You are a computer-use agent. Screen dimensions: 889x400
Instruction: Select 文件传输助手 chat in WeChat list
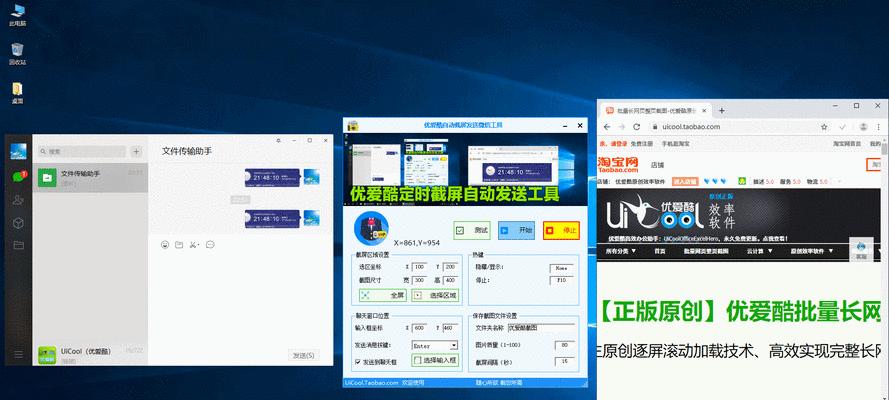90,178
